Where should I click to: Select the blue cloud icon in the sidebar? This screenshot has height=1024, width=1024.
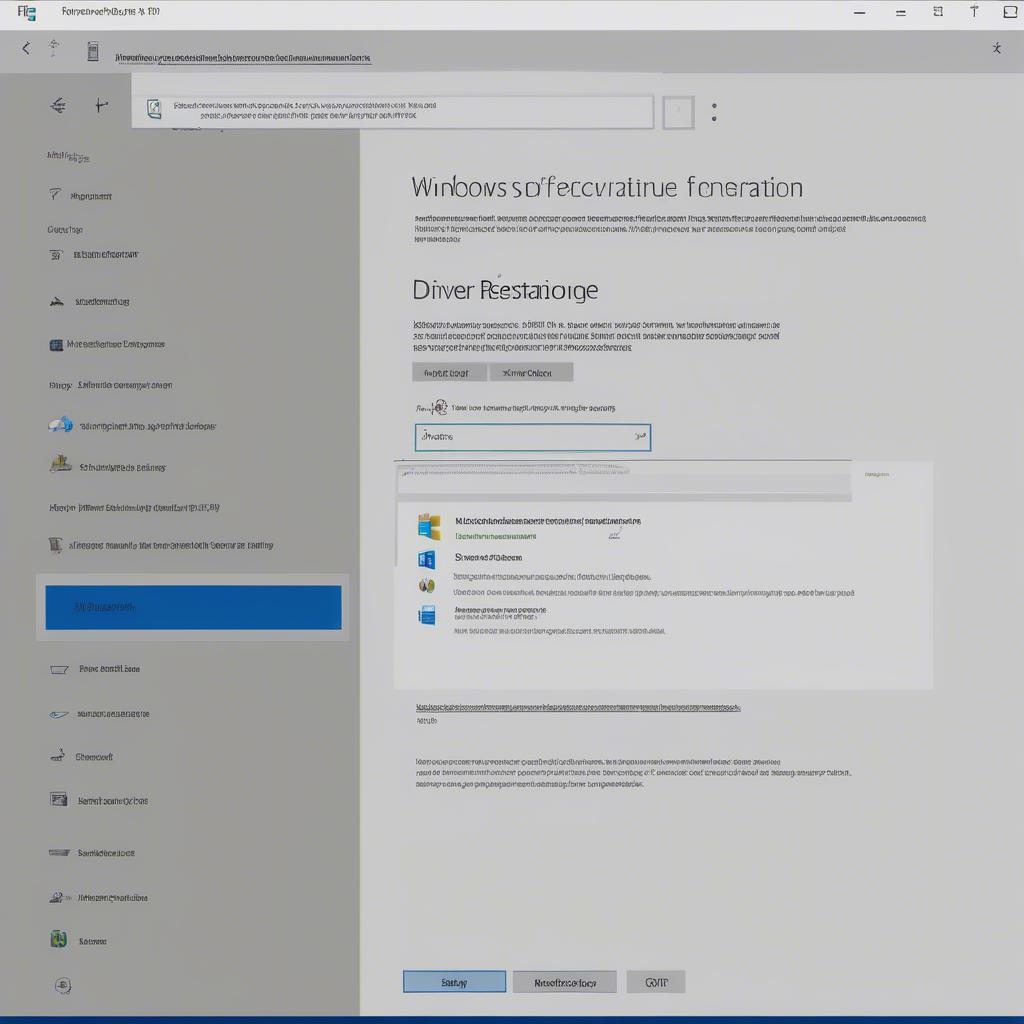click(61, 425)
